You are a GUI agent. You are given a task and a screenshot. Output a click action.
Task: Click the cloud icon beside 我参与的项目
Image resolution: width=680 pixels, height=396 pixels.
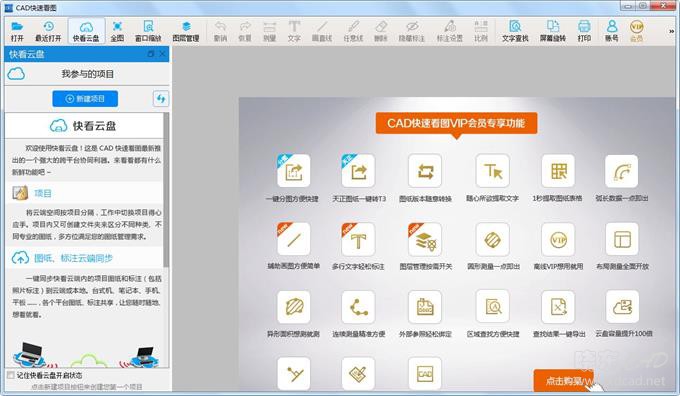point(16,74)
